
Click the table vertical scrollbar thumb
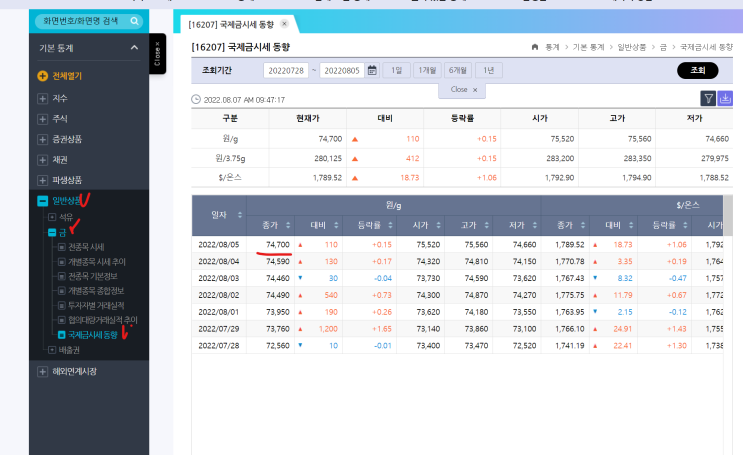point(728,215)
